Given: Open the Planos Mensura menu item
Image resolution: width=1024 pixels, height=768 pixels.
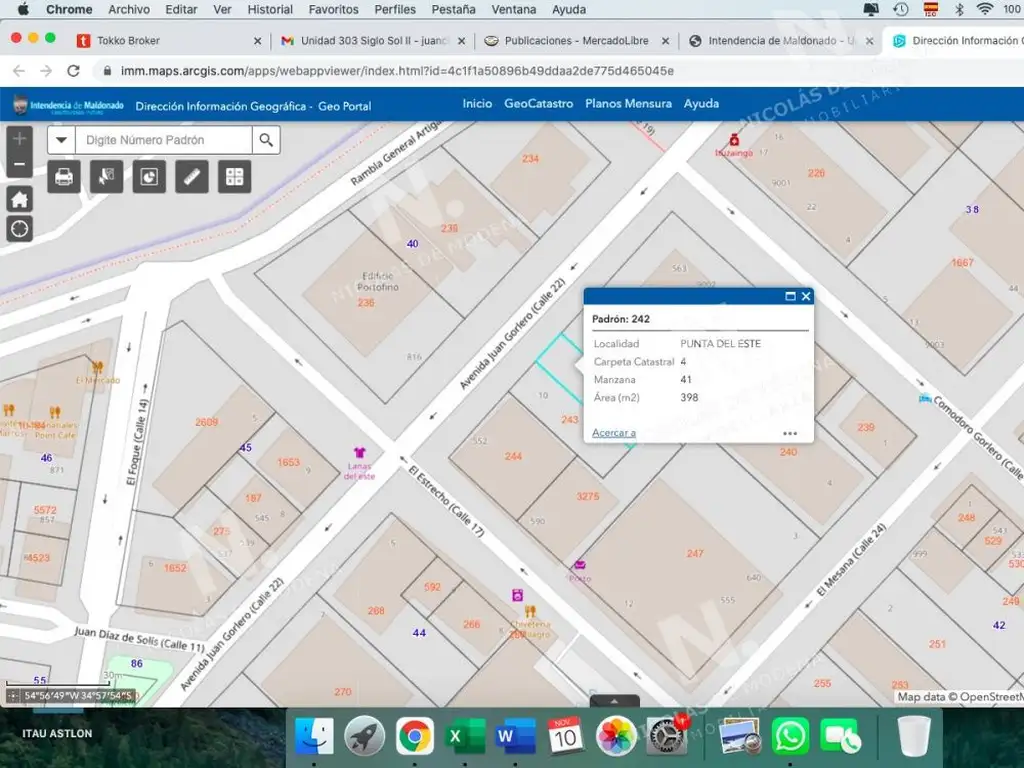Looking at the screenshot, I should point(628,104).
